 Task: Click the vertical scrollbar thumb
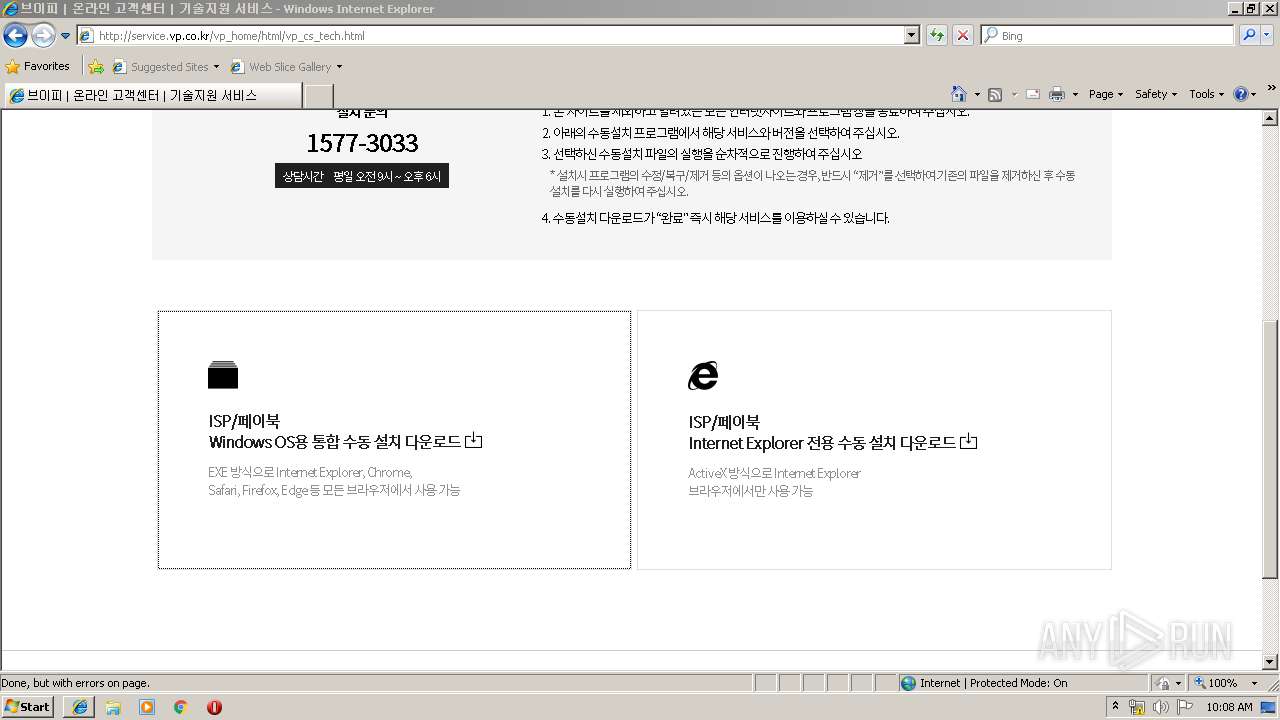click(1270, 450)
